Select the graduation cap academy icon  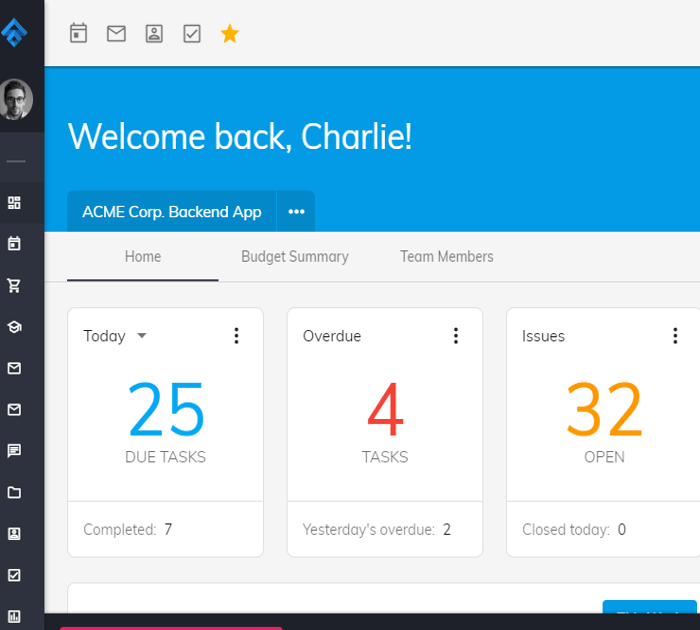pos(14,327)
